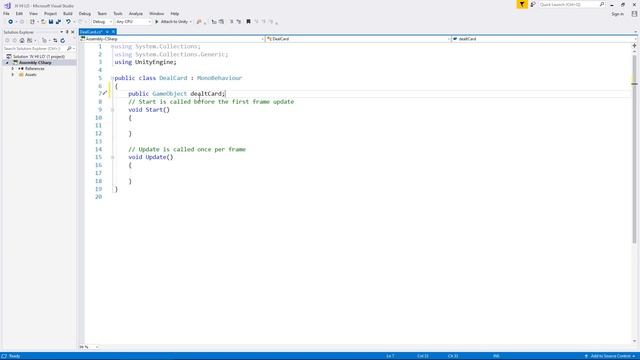This screenshot has height=360, width=640.
Task: Open the Team menu
Action: [x=102, y=14]
